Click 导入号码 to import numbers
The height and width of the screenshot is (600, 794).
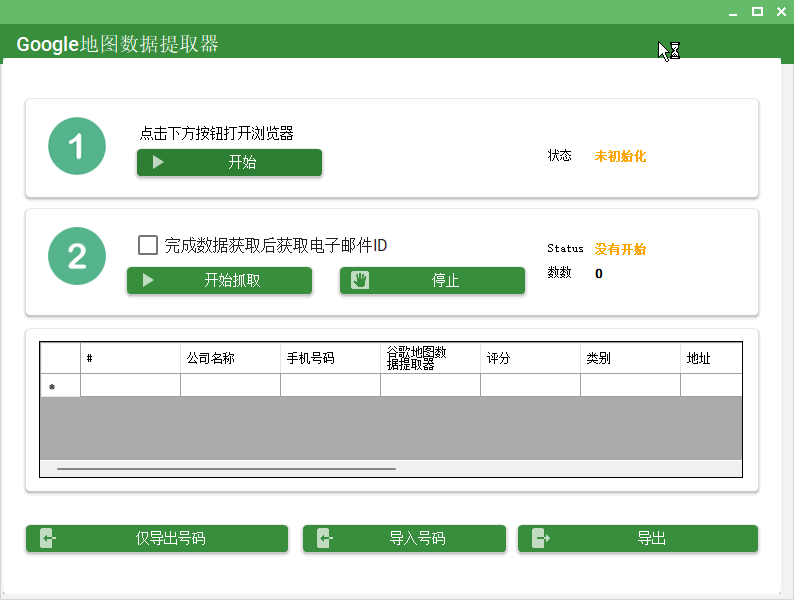(404, 538)
